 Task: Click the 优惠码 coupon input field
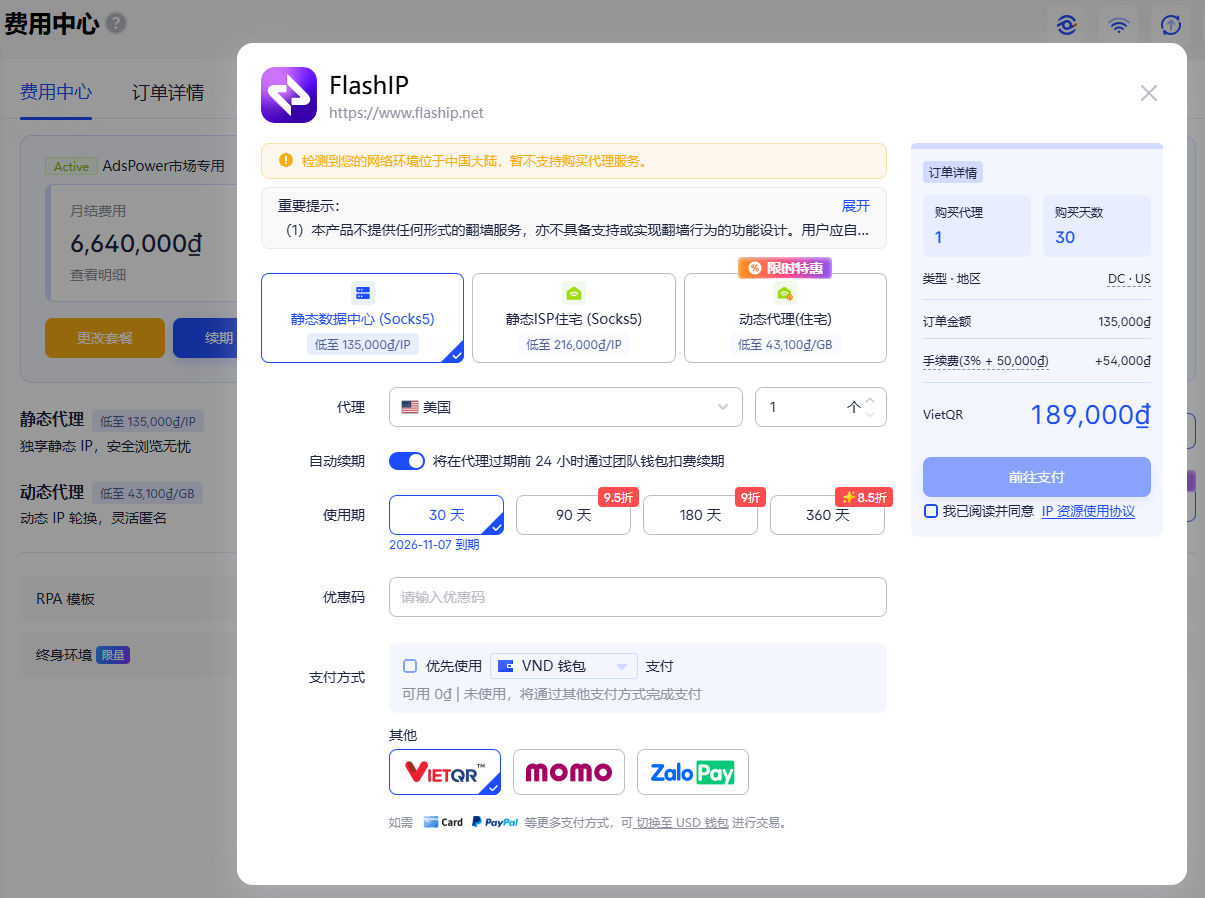point(638,597)
